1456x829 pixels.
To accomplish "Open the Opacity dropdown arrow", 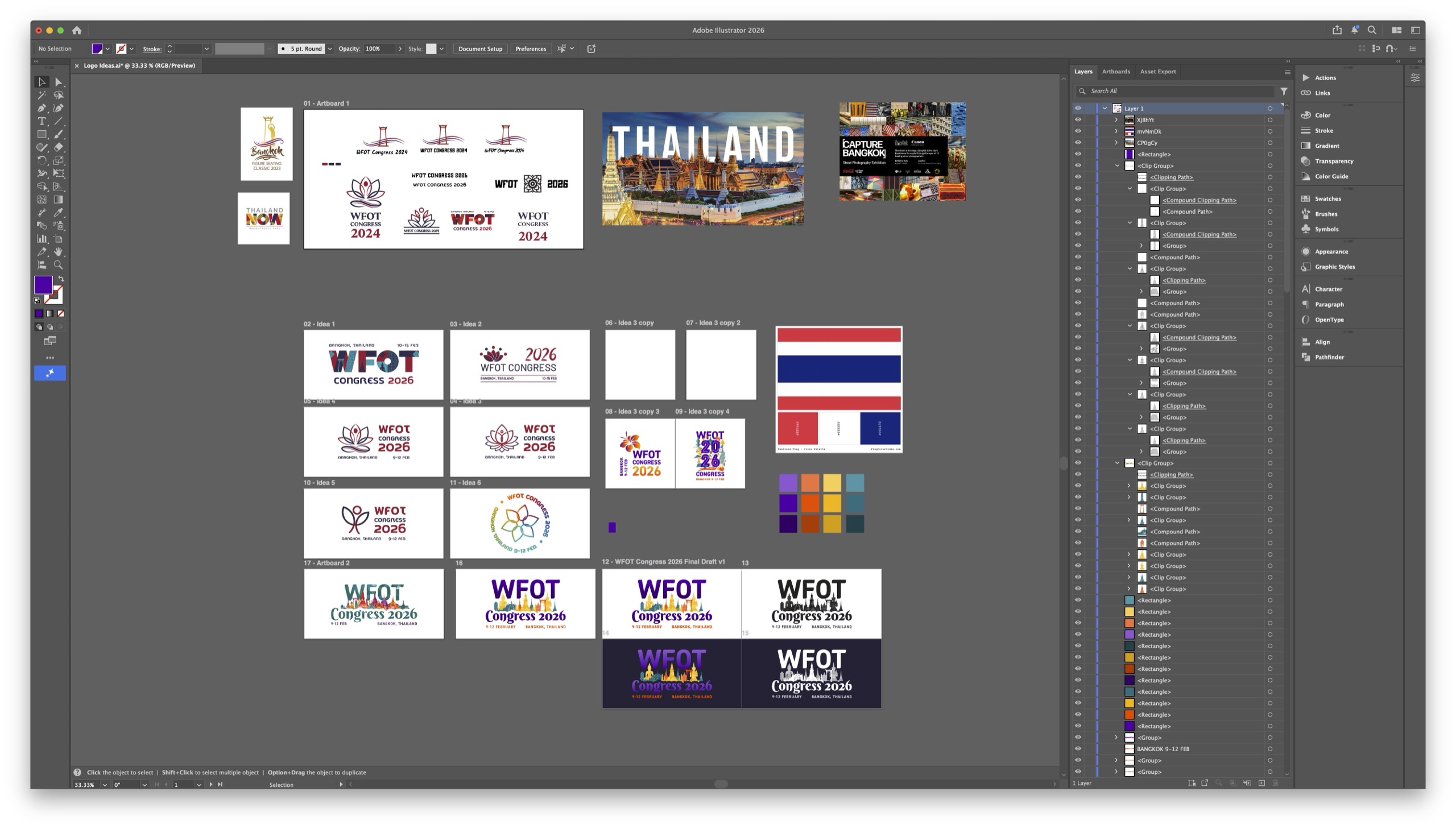I will 400,49.
